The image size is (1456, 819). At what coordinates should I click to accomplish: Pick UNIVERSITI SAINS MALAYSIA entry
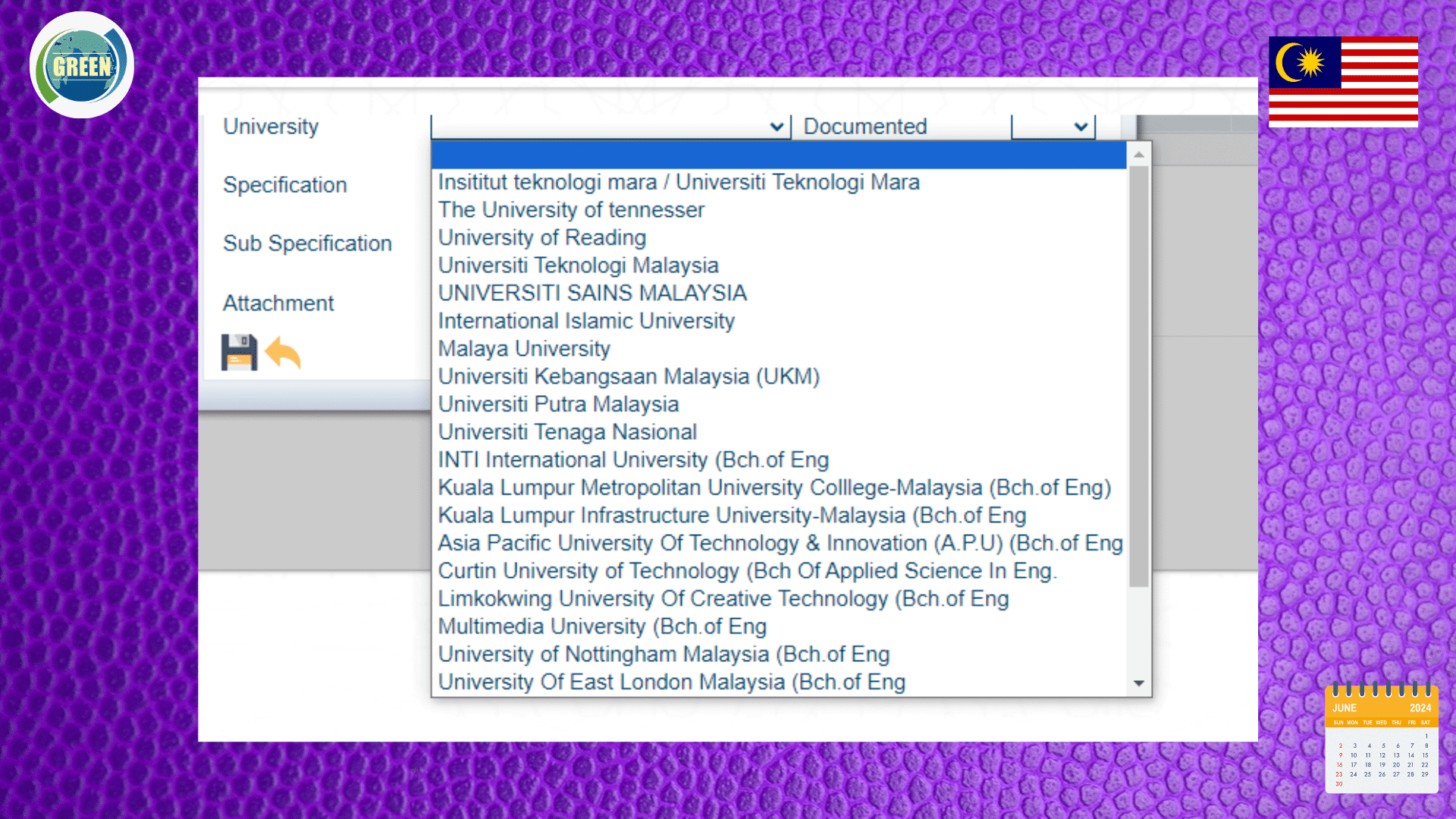[x=592, y=293]
